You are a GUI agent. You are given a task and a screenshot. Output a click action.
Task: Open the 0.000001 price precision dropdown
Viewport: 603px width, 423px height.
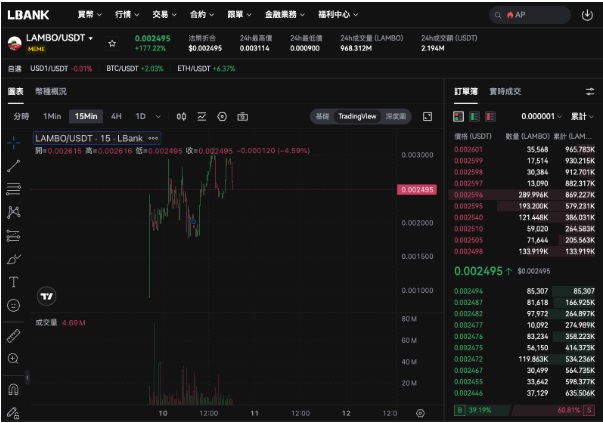541,116
